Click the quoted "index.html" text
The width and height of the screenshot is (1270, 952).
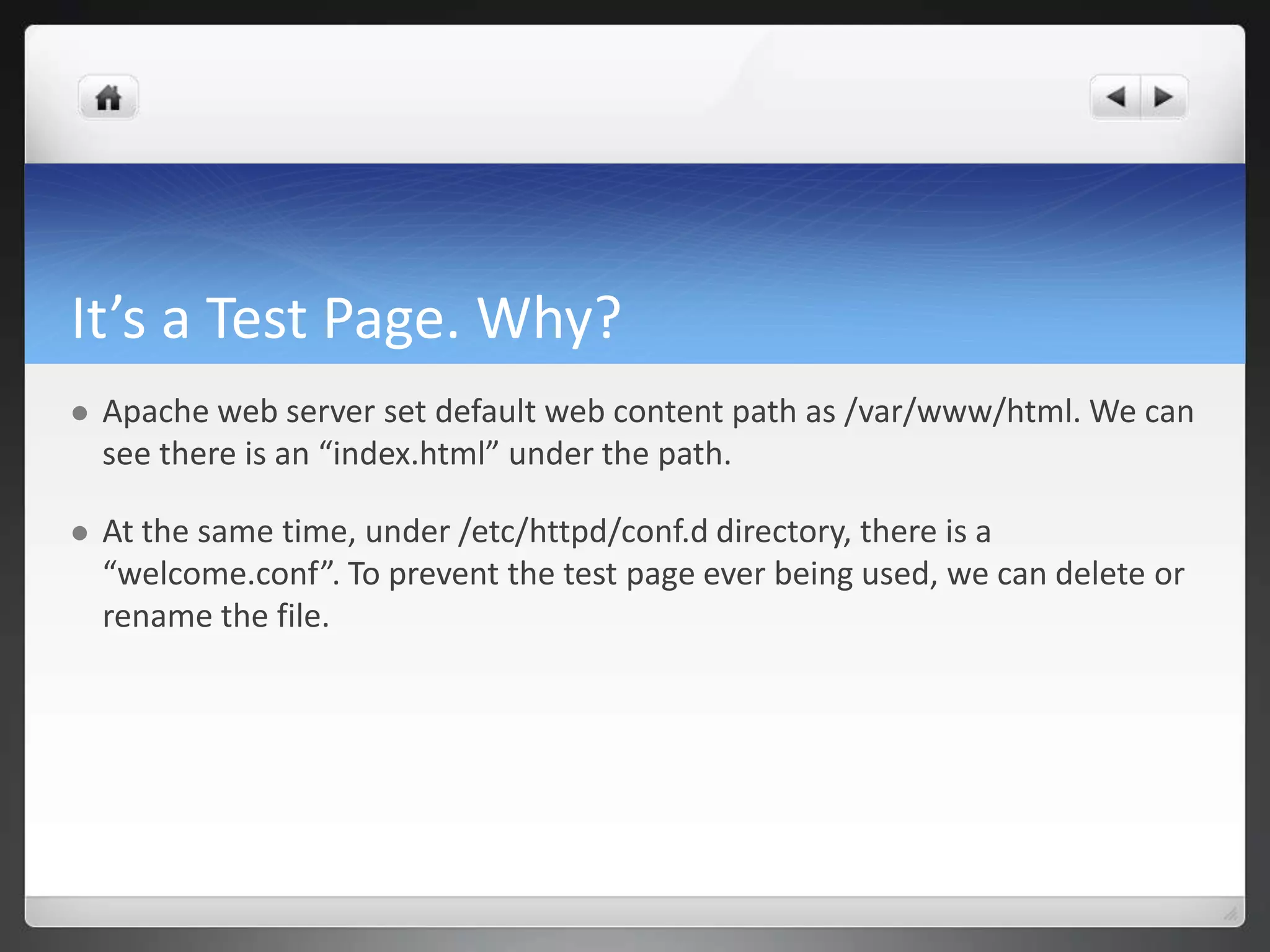tap(409, 454)
